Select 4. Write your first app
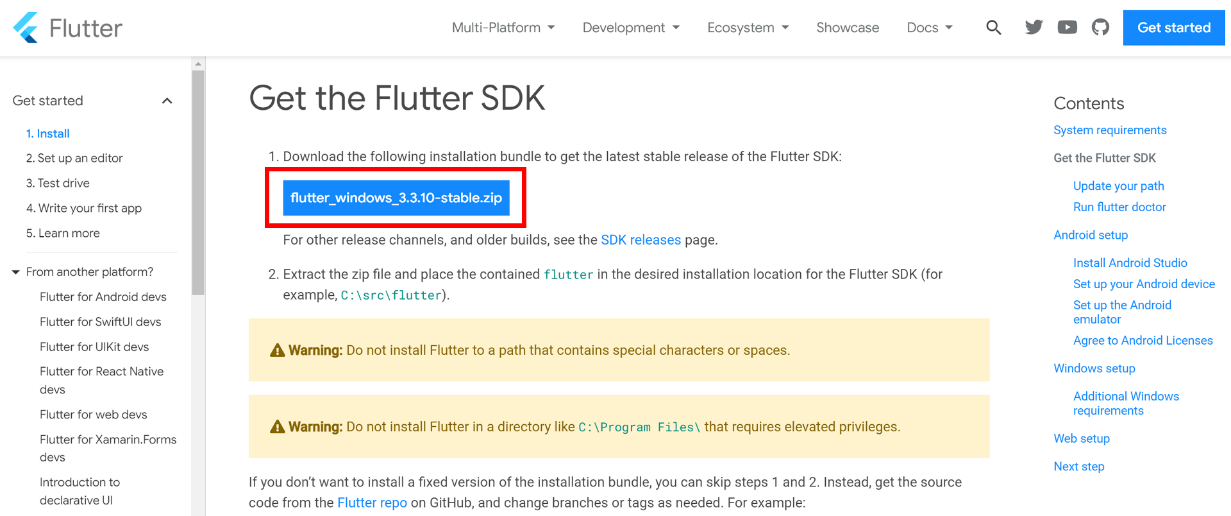 pyautogui.click(x=84, y=208)
